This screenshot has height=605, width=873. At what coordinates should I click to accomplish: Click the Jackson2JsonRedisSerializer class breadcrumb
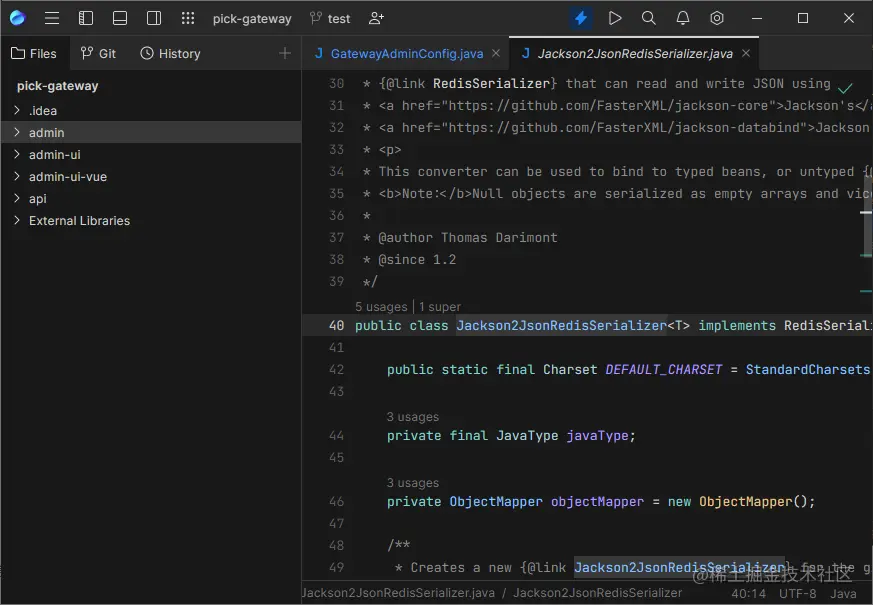pos(597,593)
